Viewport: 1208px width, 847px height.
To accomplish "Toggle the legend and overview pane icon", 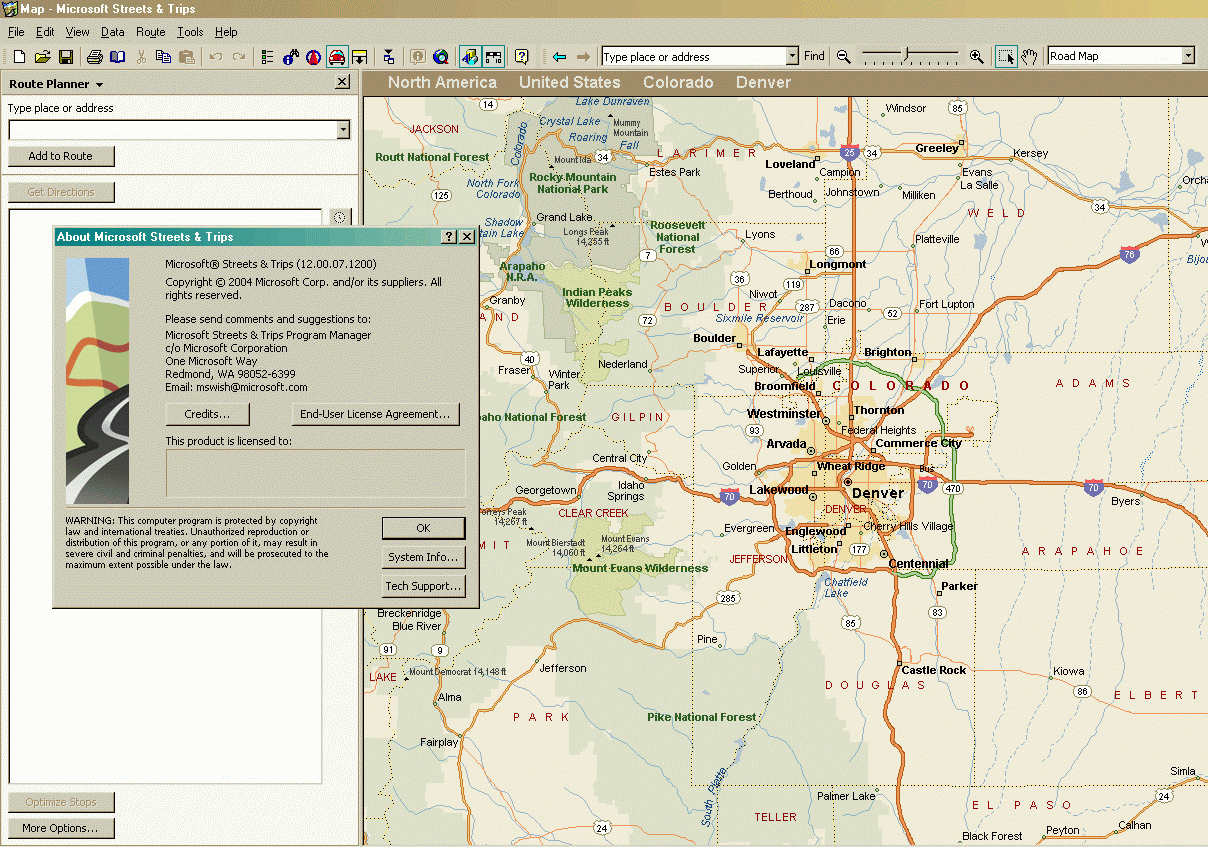I will (x=493, y=57).
